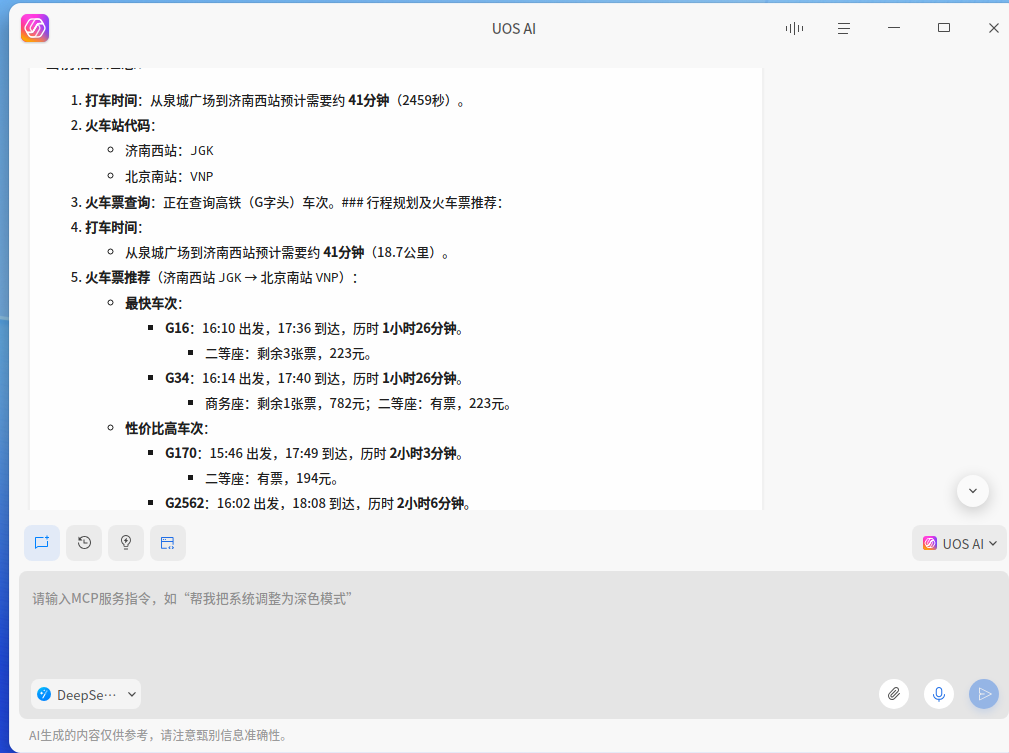
Task: Click 二等座：有票，194元 line
Action: click(271, 478)
